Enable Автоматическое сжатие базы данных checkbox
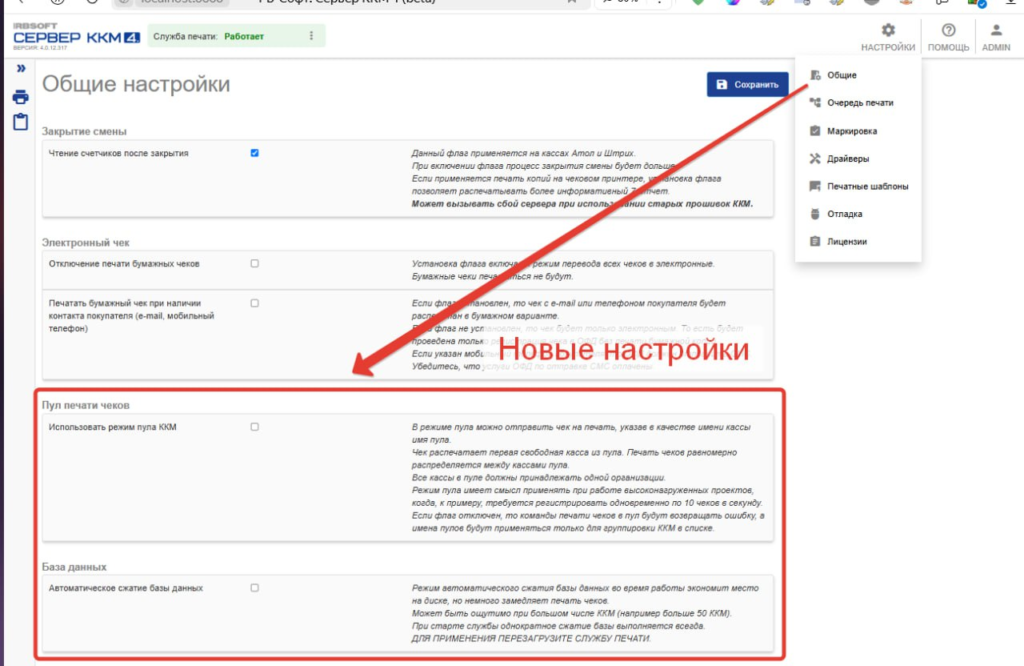Viewport: 1024px width, 666px height. pyautogui.click(x=255, y=588)
